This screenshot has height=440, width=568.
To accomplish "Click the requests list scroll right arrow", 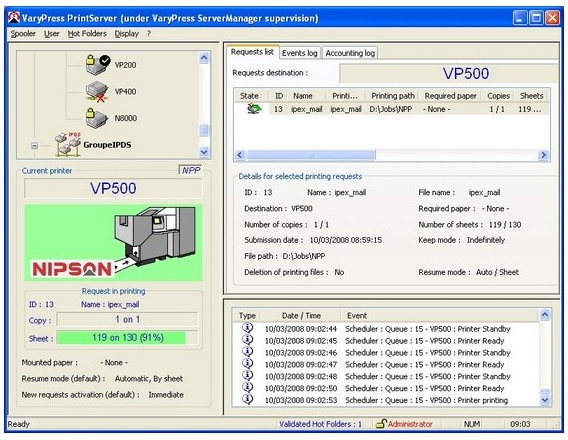I will (x=543, y=155).
